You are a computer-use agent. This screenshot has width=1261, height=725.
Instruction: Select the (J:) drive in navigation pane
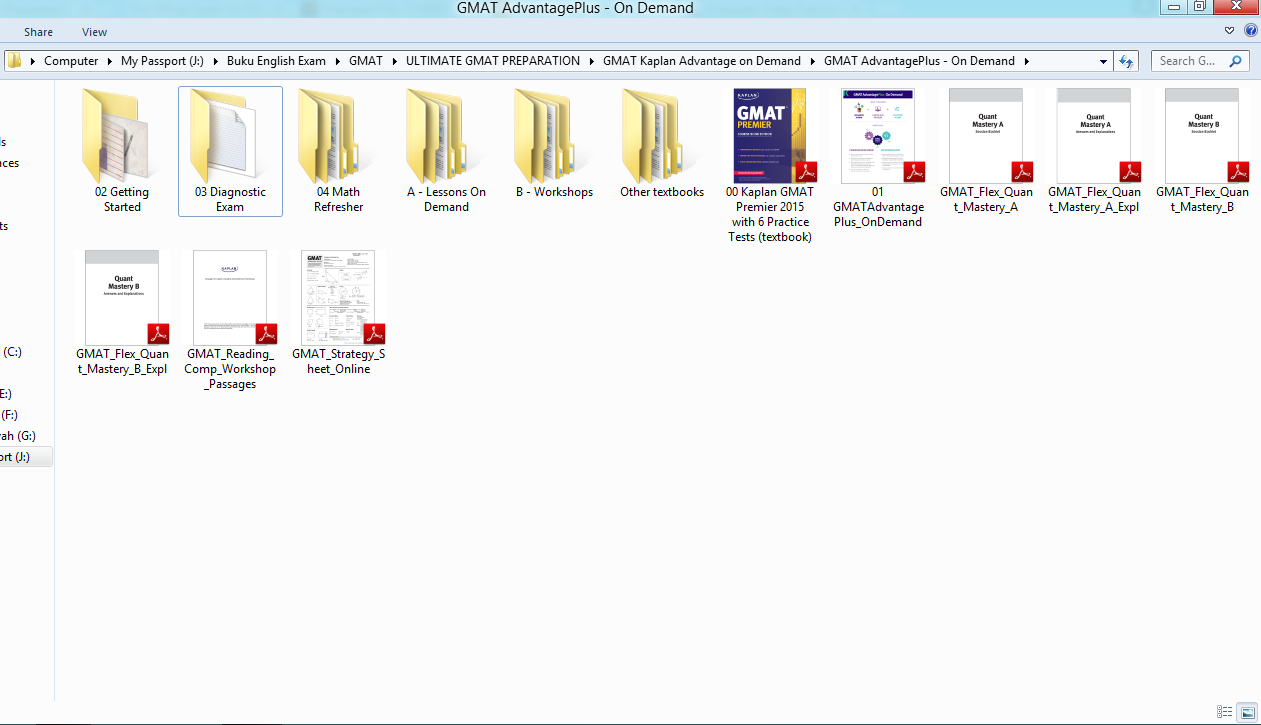coord(26,457)
